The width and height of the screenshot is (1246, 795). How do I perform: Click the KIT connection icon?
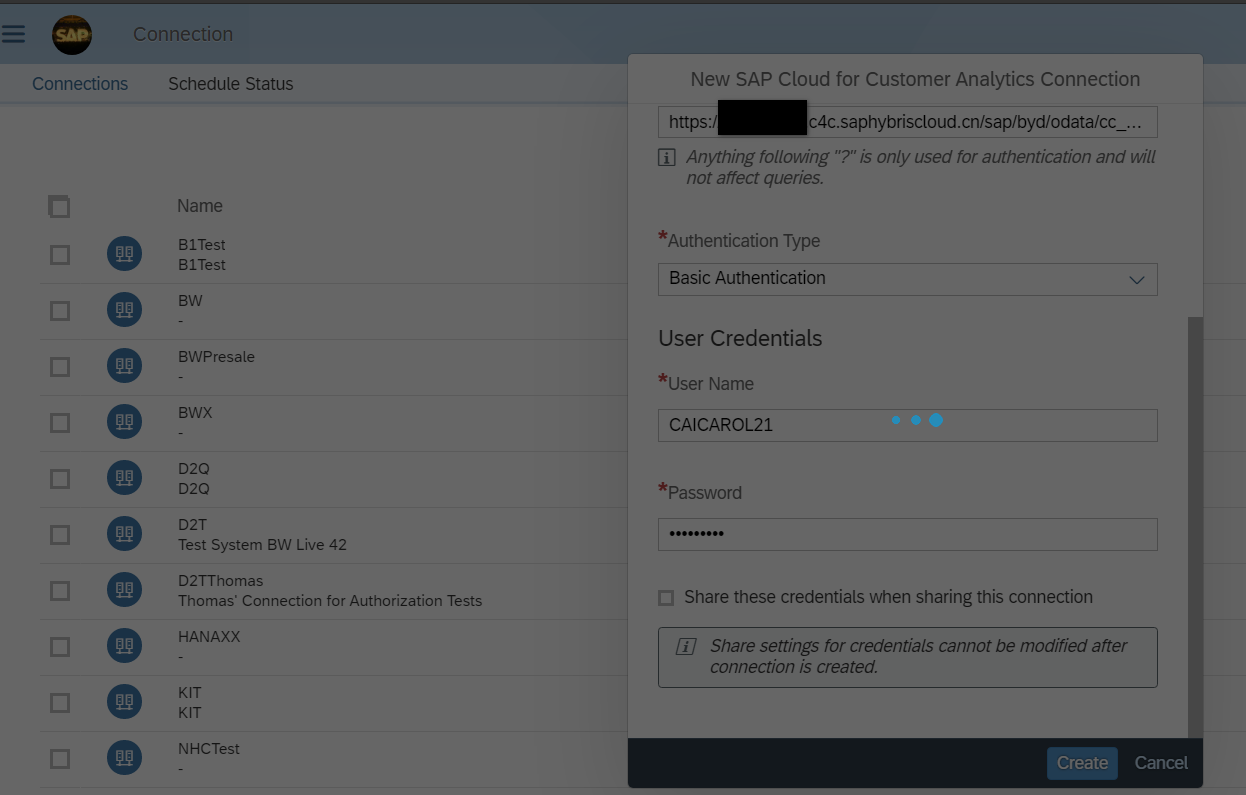(124, 702)
